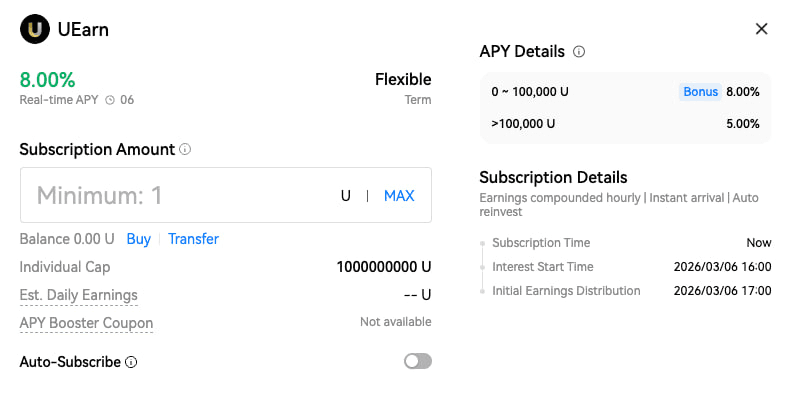The width and height of the screenshot is (790, 404).
Task: Click the Individual Cap label
Action: 65,267
